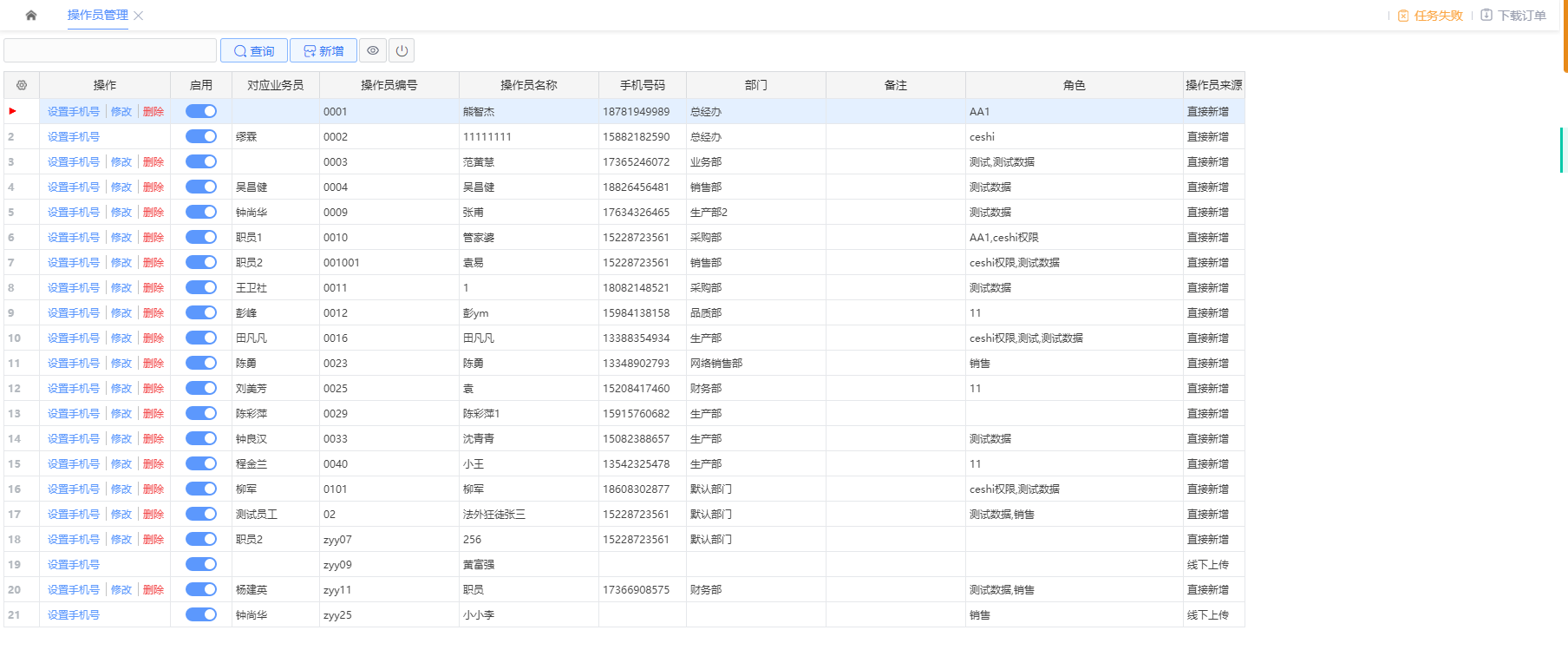
Task: Click the 操作员来源 column header
Action: [1214, 85]
